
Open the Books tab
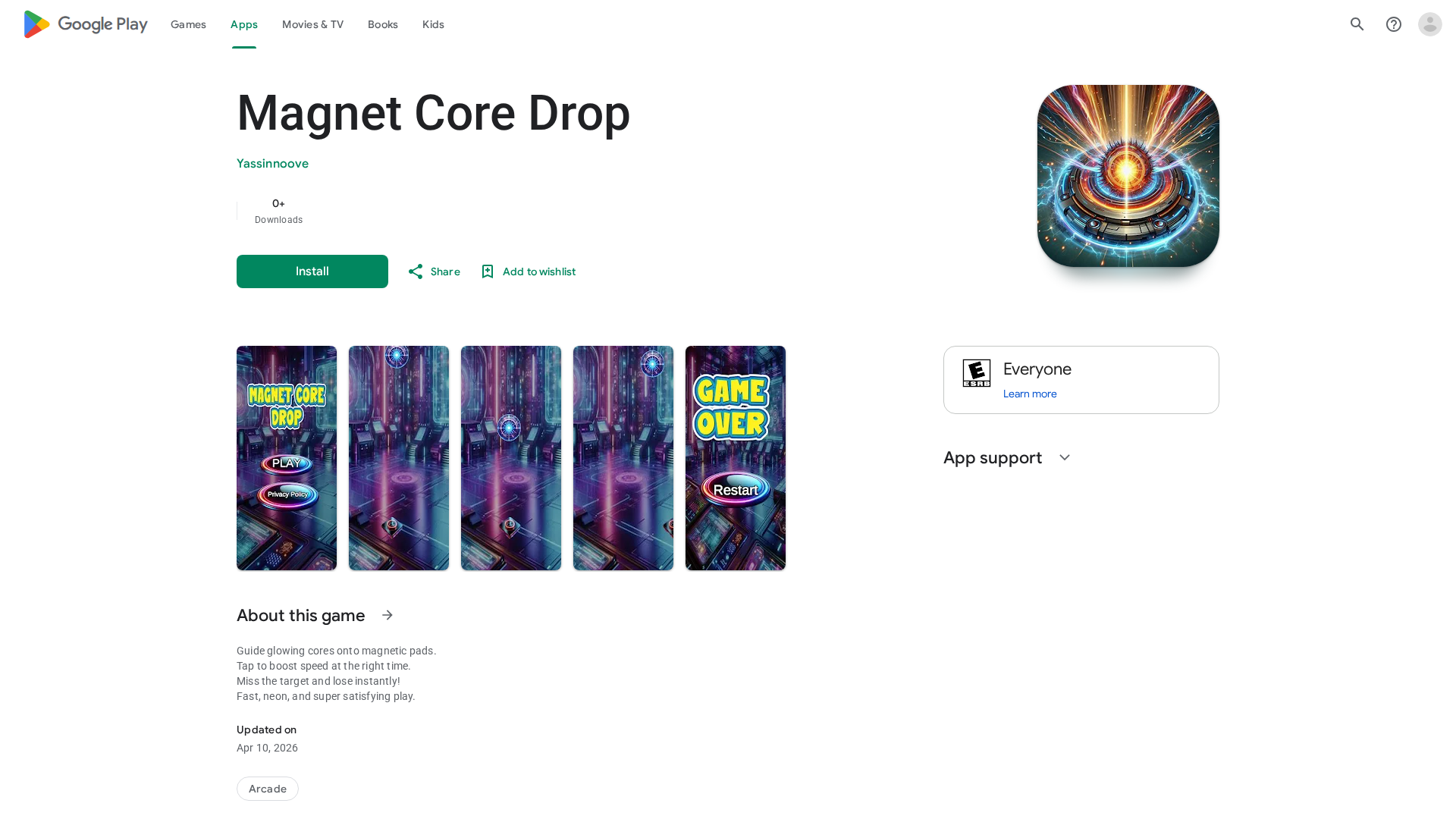383,24
